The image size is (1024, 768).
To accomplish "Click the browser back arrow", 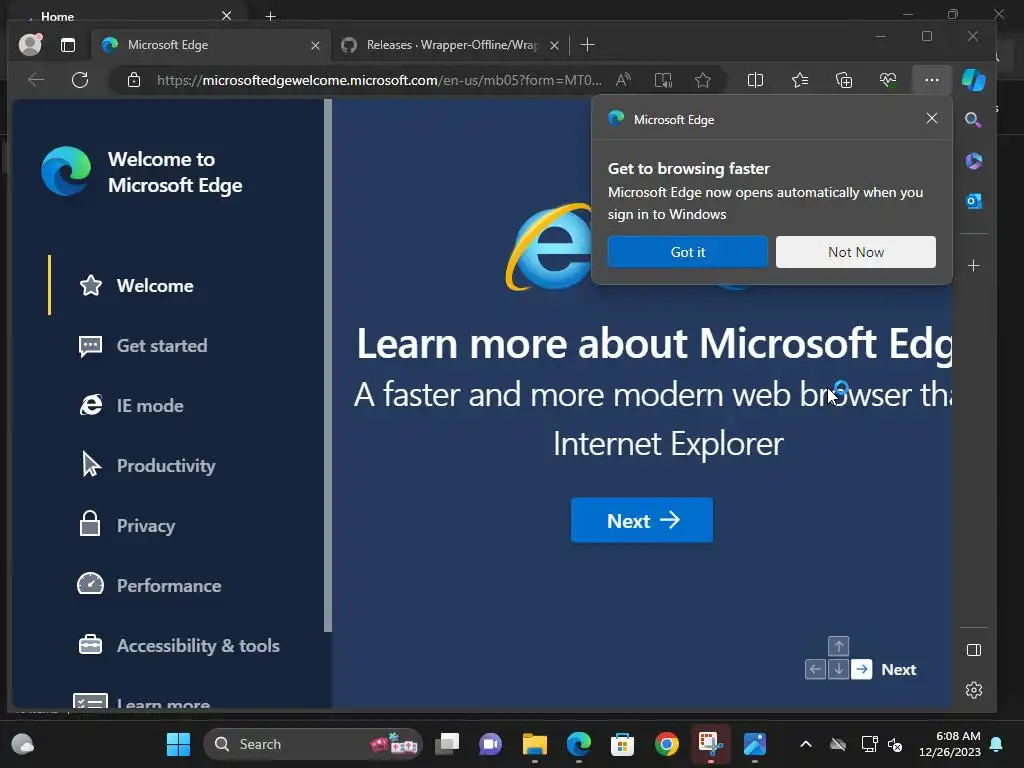I will tap(37, 80).
